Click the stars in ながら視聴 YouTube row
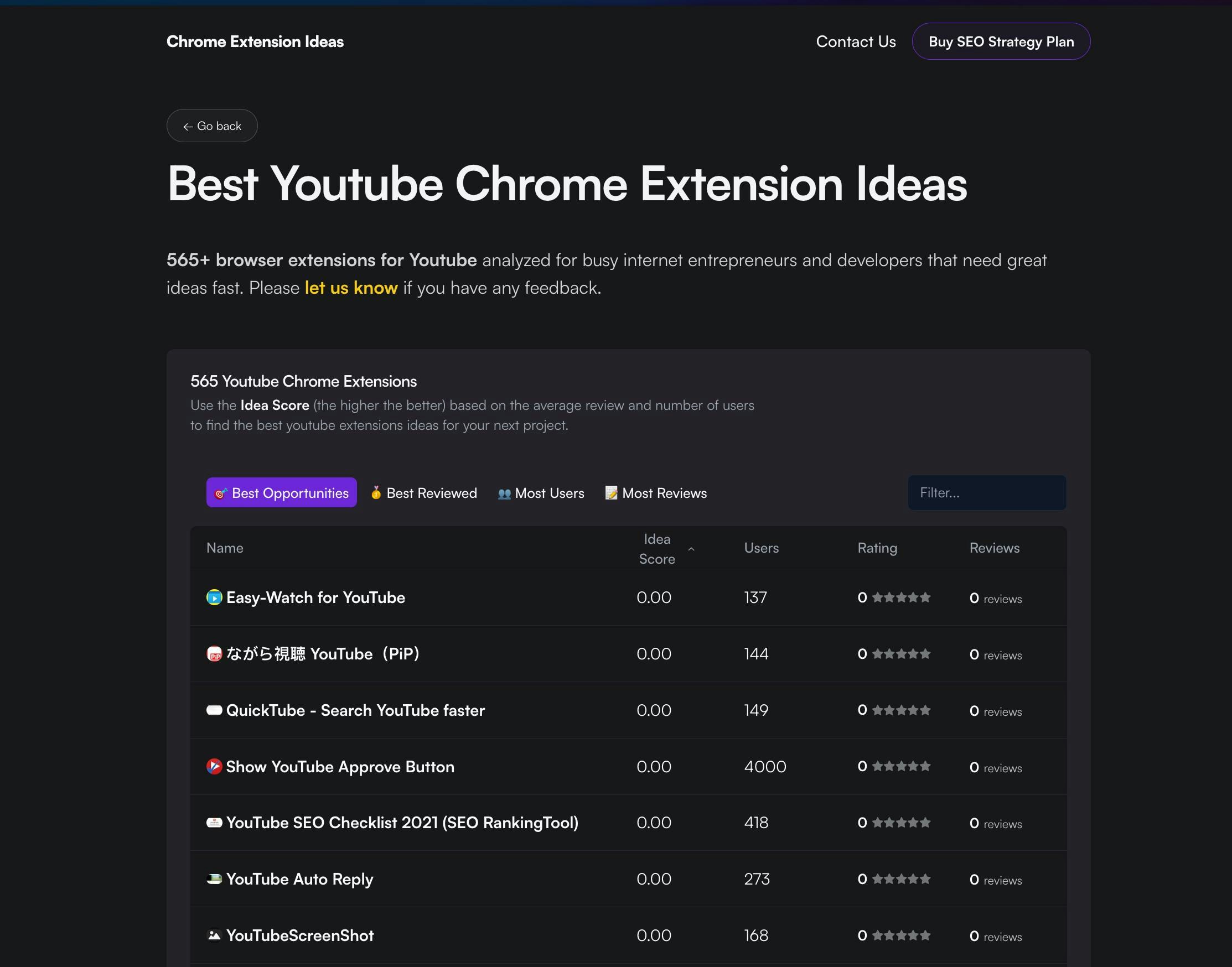Image resolution: width=1232 pixels, height=967 pixels. click(901, 654)
